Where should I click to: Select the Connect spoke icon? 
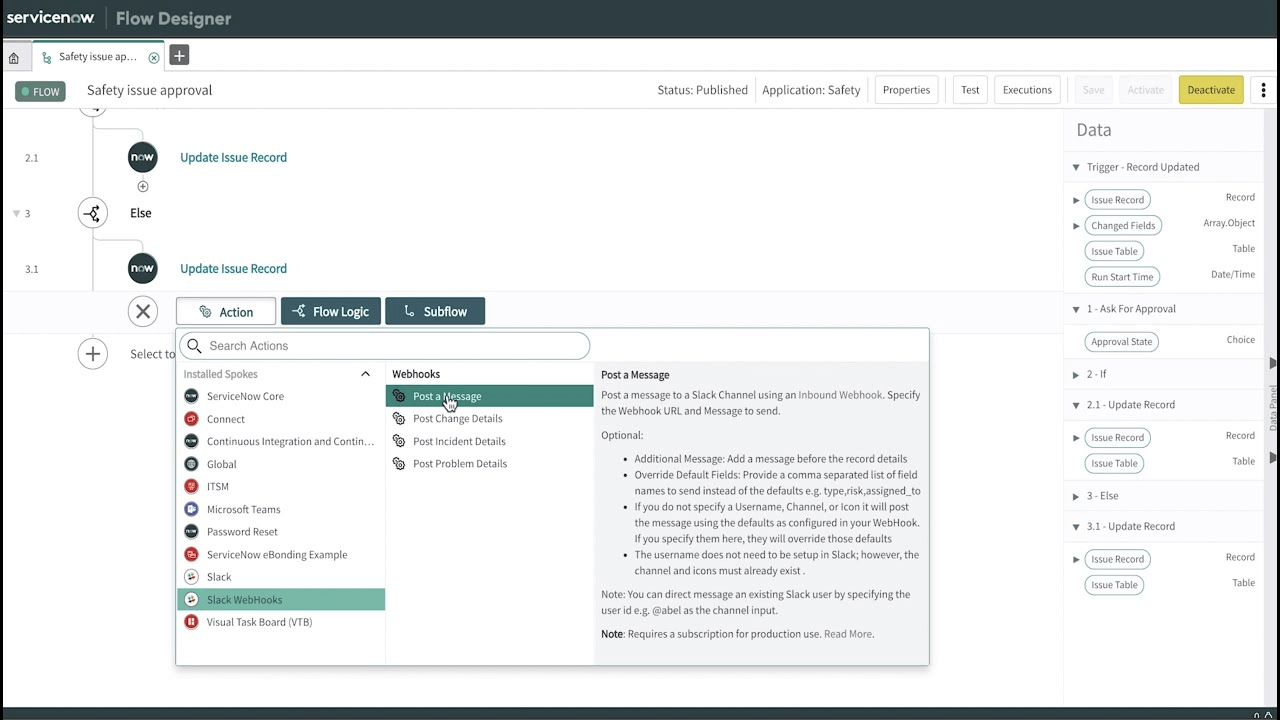point(192,419)
